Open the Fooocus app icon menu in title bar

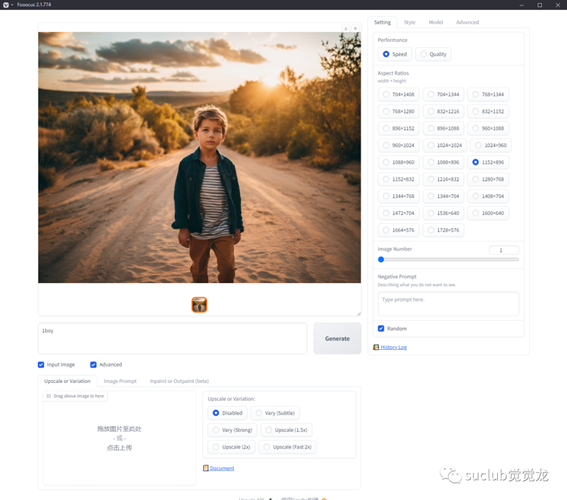coord(6,5)
